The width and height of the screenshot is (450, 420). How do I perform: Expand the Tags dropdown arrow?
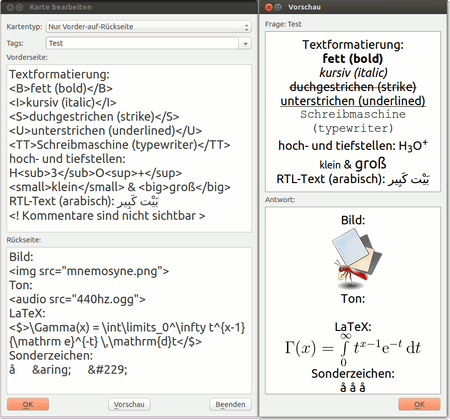coord(245,43)
